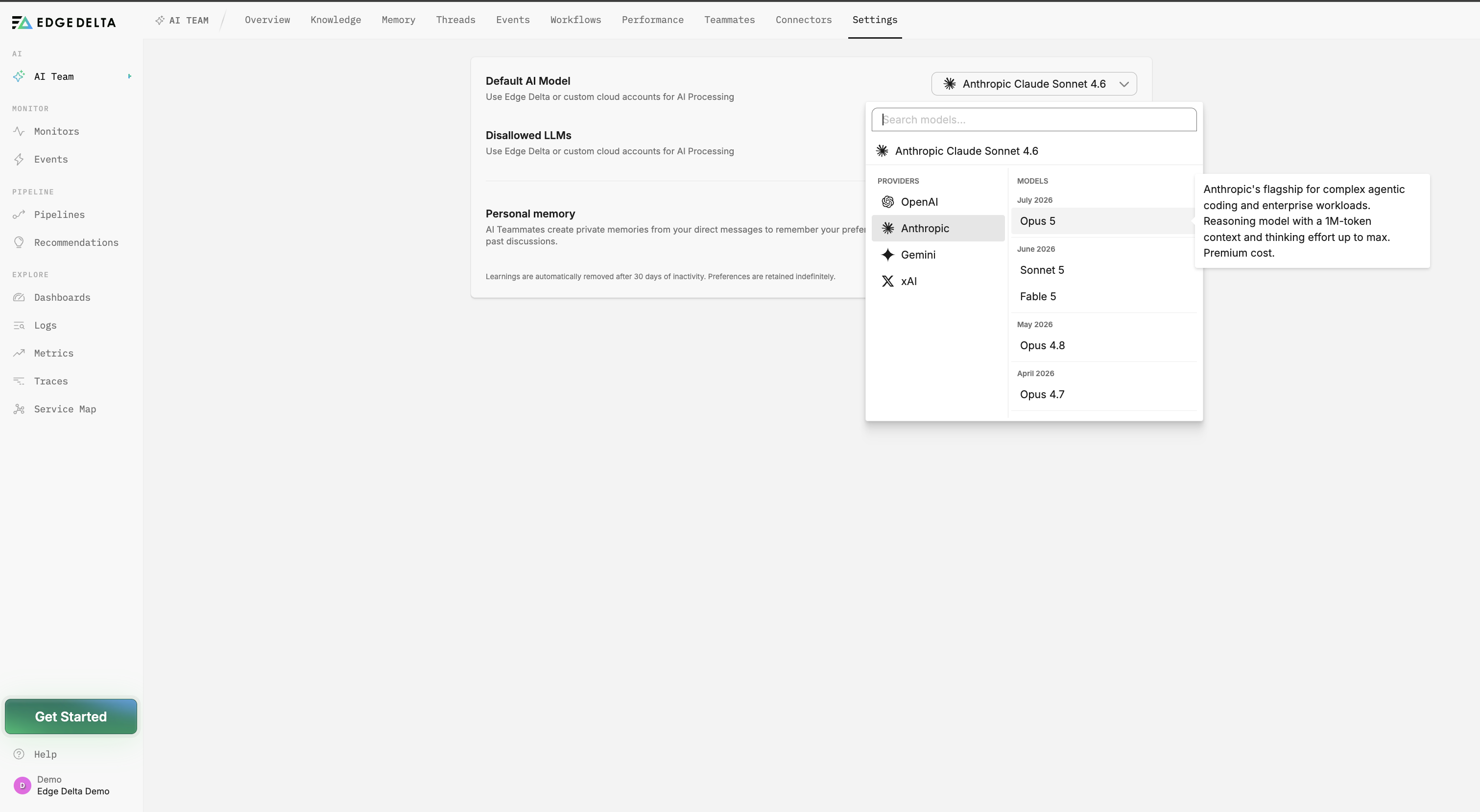Open Logs in the sidebar
The image size is (1480, 812).
[x=45, y=325]
